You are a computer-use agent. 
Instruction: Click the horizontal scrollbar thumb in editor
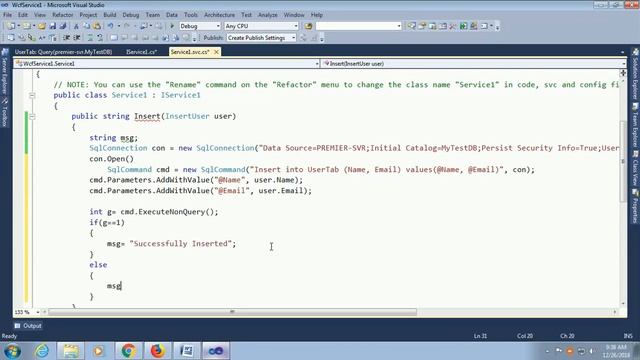pyautogui.click(x=232, y=312)
